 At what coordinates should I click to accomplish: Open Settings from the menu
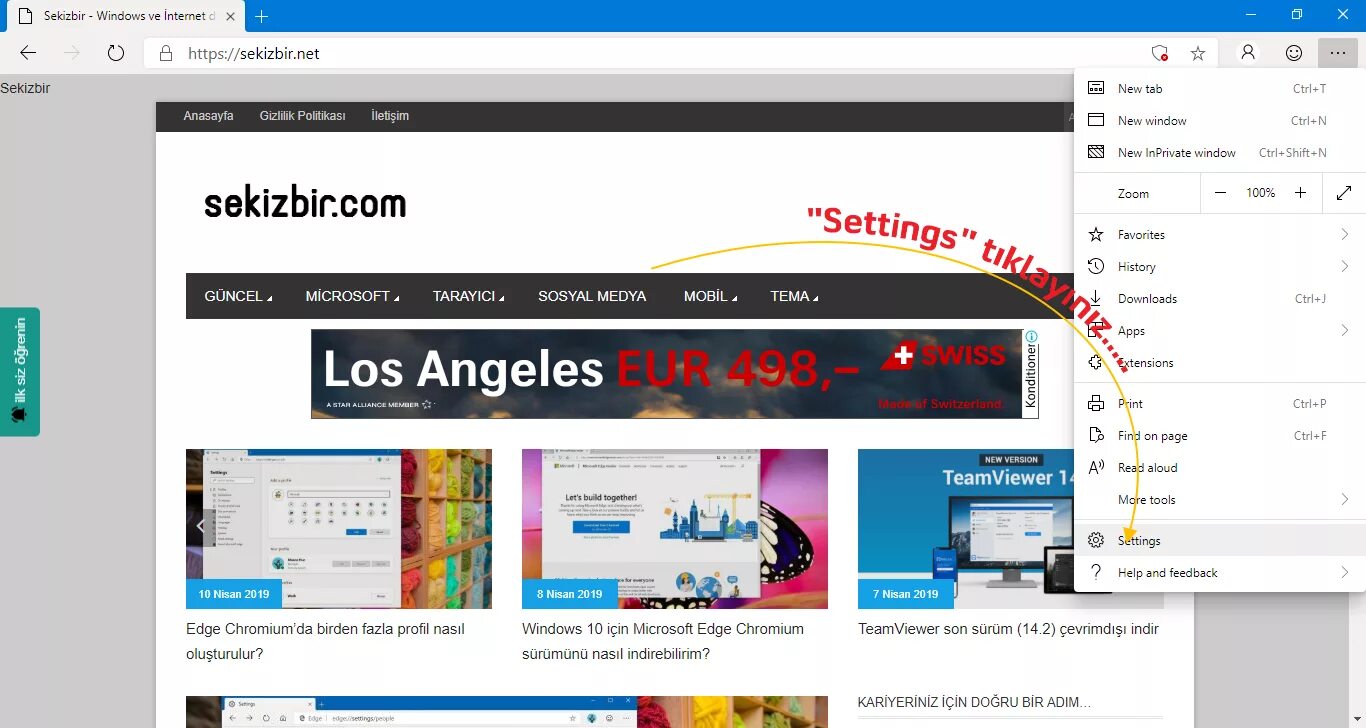(1220, 541)
